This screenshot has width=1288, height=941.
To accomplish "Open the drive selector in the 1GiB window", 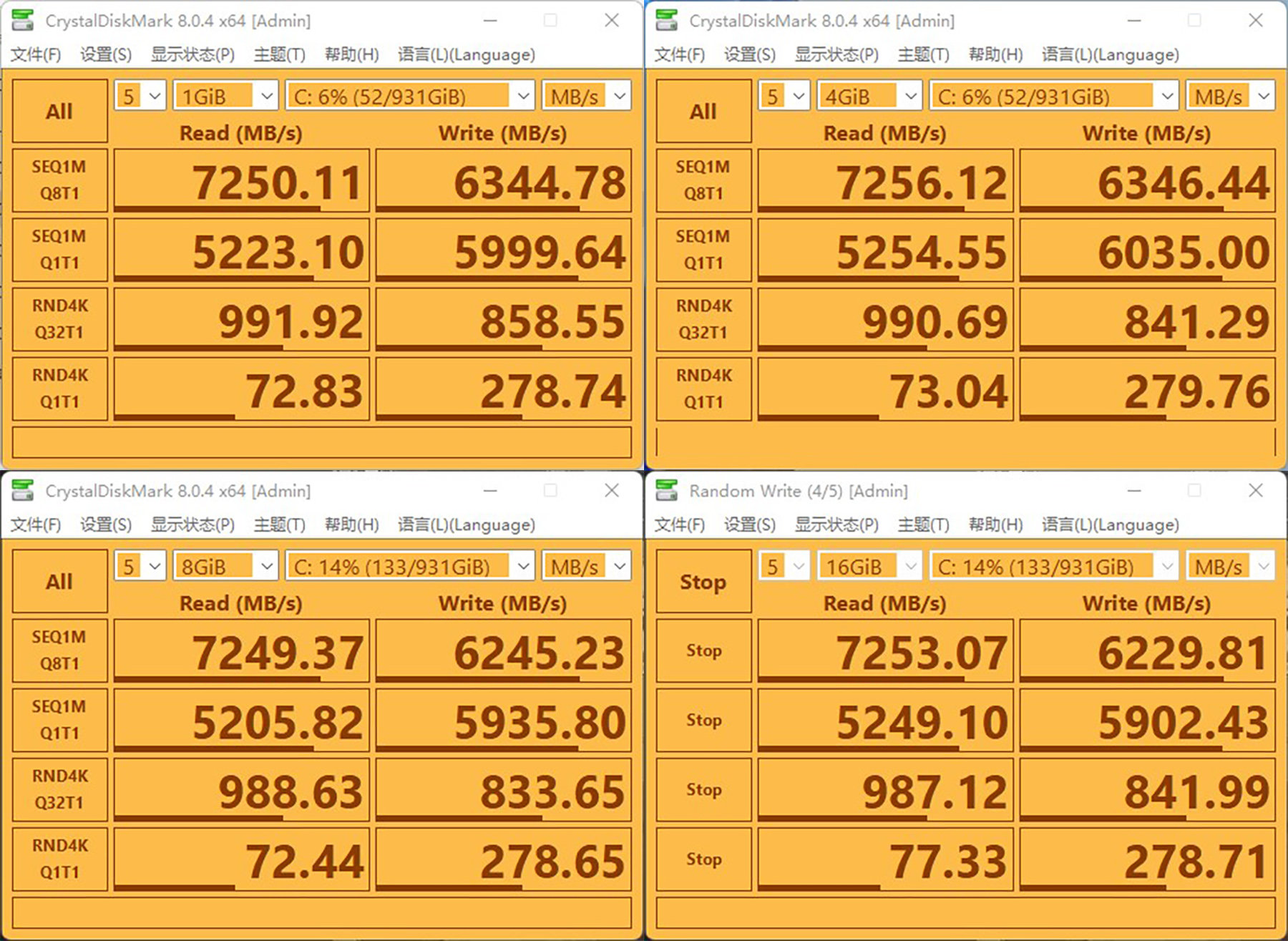I will pos(410,95).
